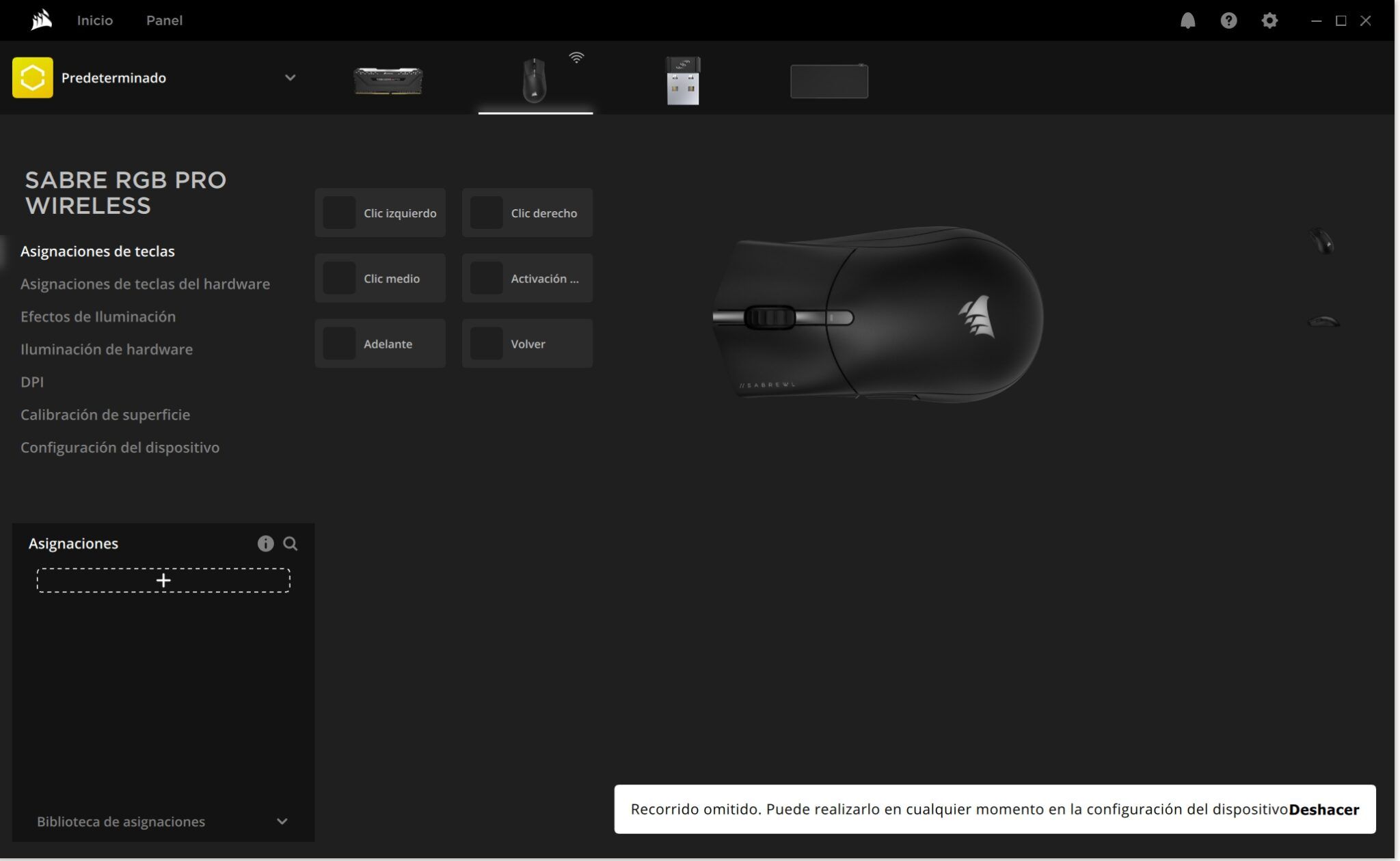Select the RAM memory module device

point(388,81)
